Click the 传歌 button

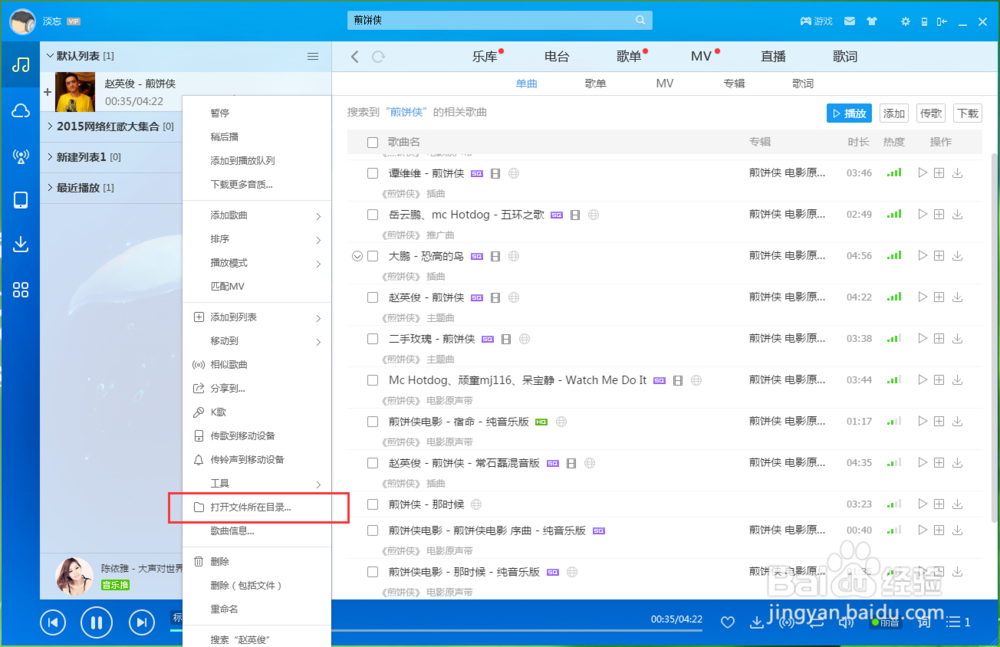(x=930, y=113)
